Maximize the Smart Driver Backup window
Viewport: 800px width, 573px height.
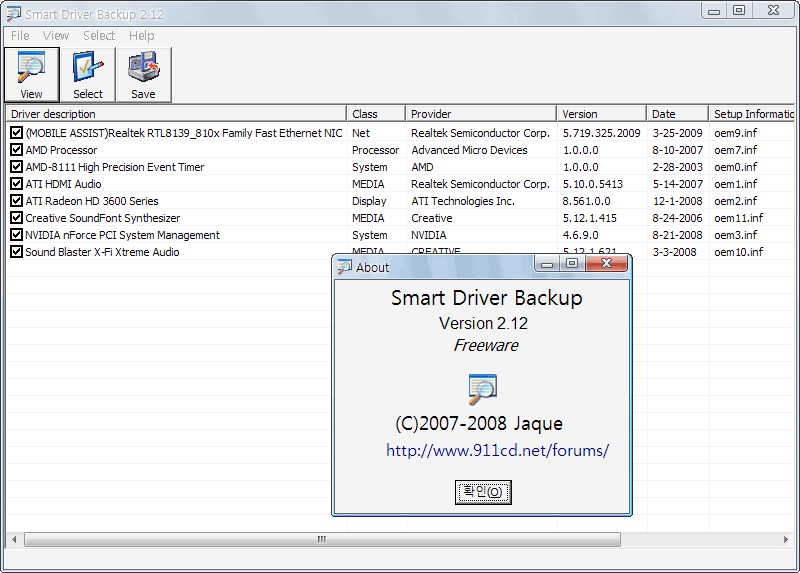point(739,10)
